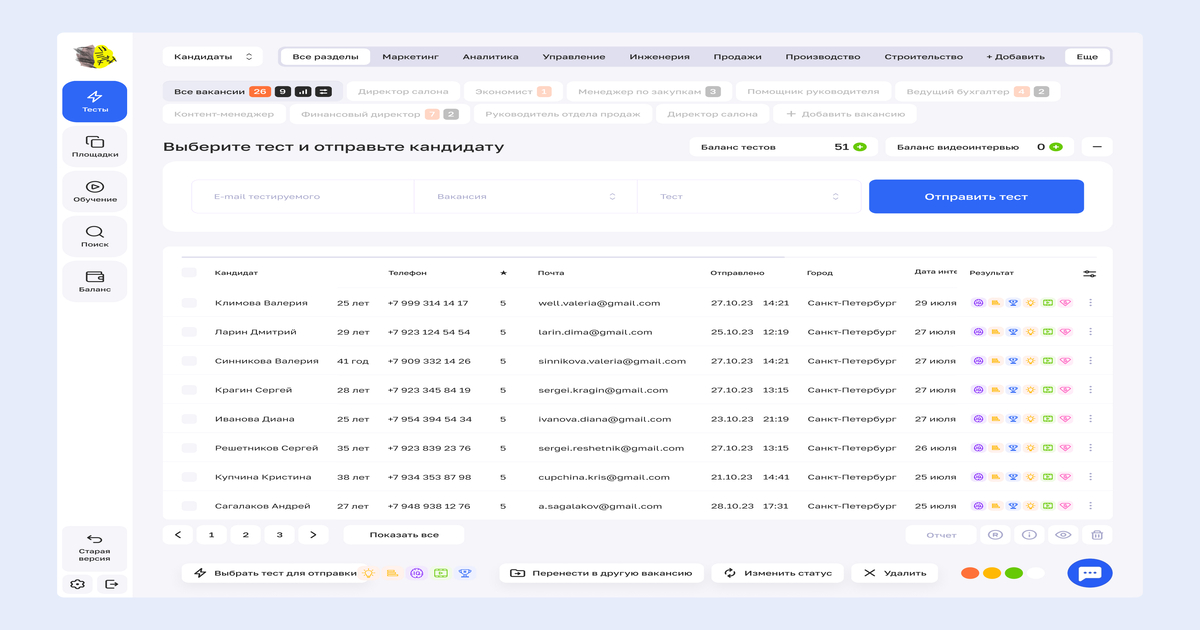This screenshot has height=630, width=1200.
Task: Expand the Кандидаты dropdown
Action: [x=212, y=57]
